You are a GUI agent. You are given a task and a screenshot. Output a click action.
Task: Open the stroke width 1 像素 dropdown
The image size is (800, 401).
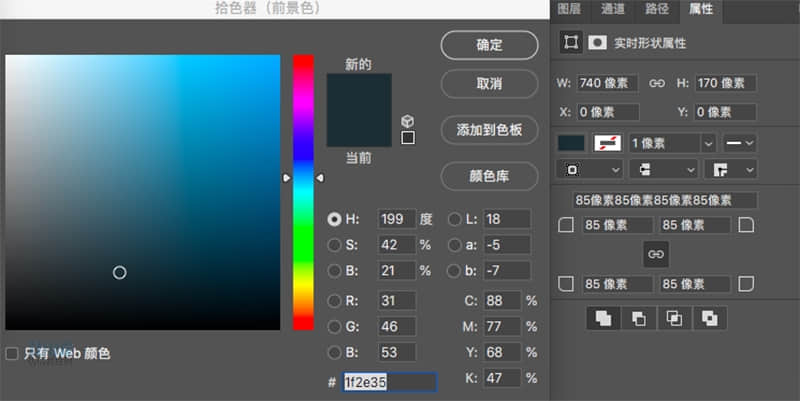coord(708,143)
